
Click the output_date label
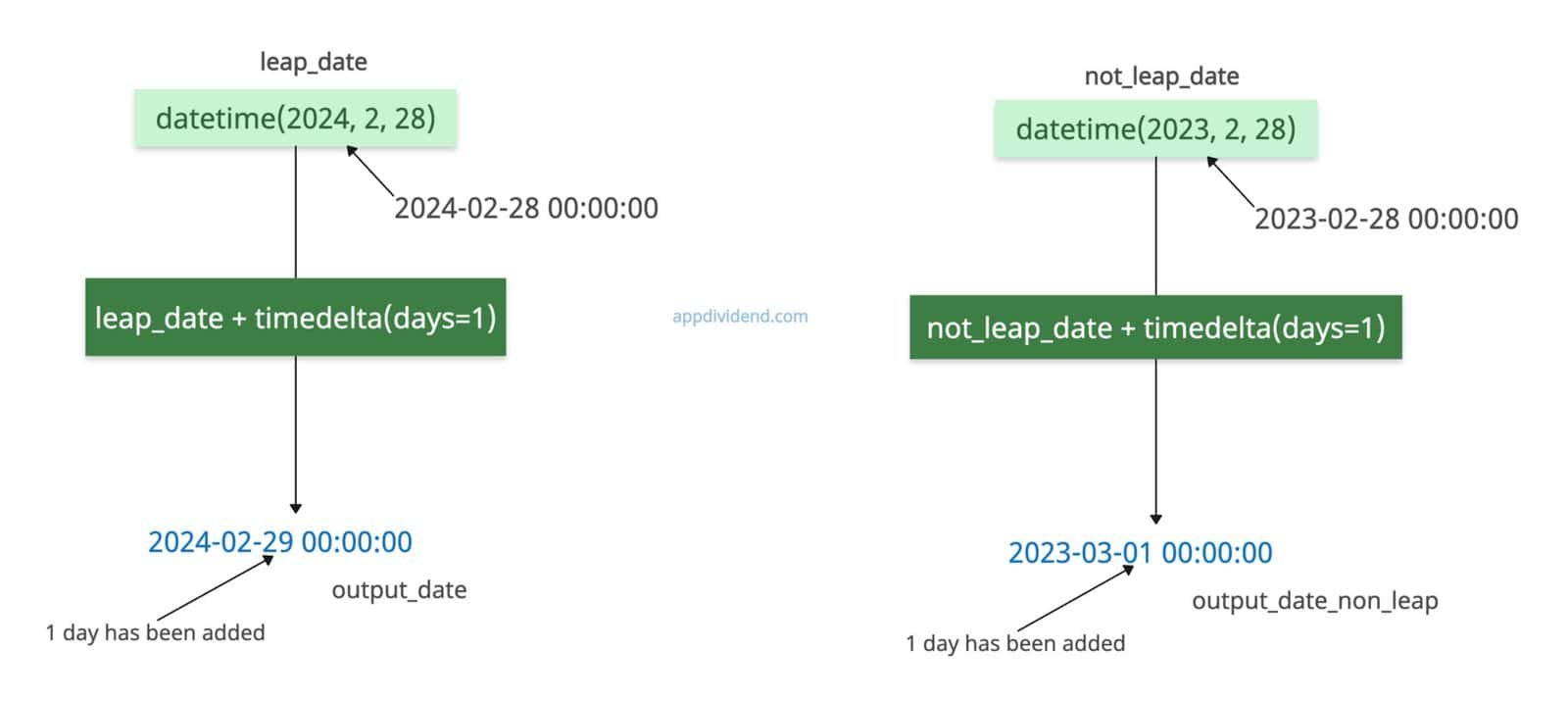(399, 590)
